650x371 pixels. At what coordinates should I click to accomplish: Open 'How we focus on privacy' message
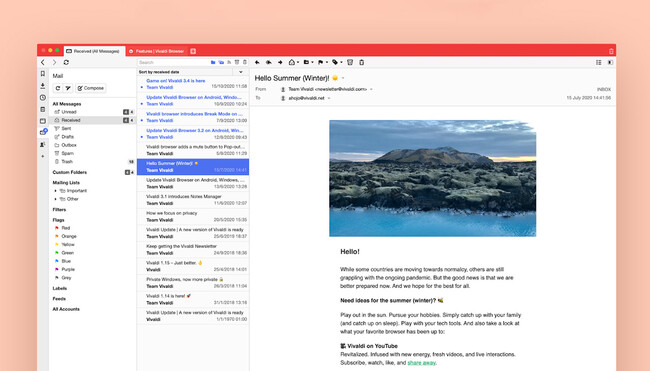click(193, 216)
